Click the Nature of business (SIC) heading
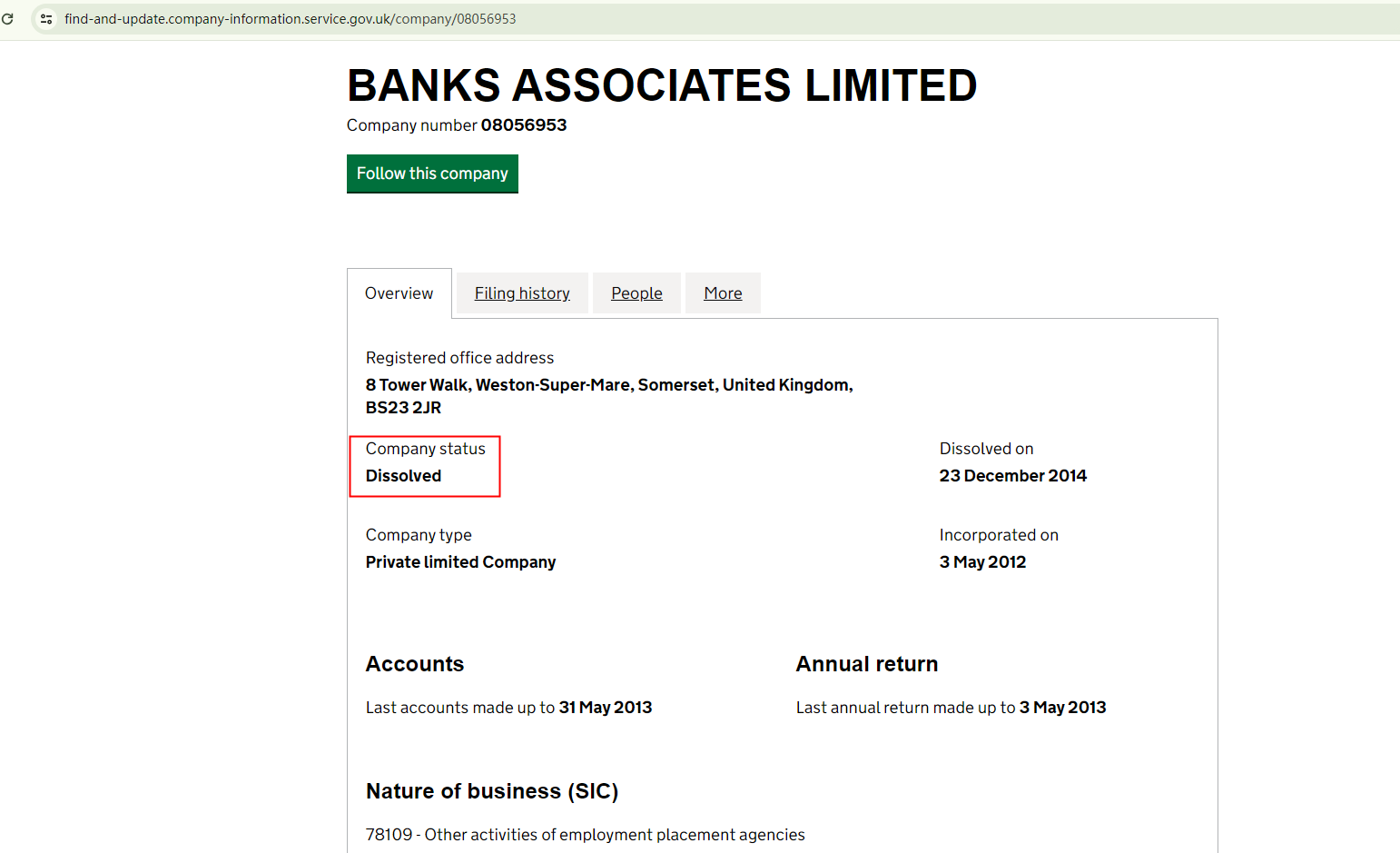 click(x=491, y=791)
